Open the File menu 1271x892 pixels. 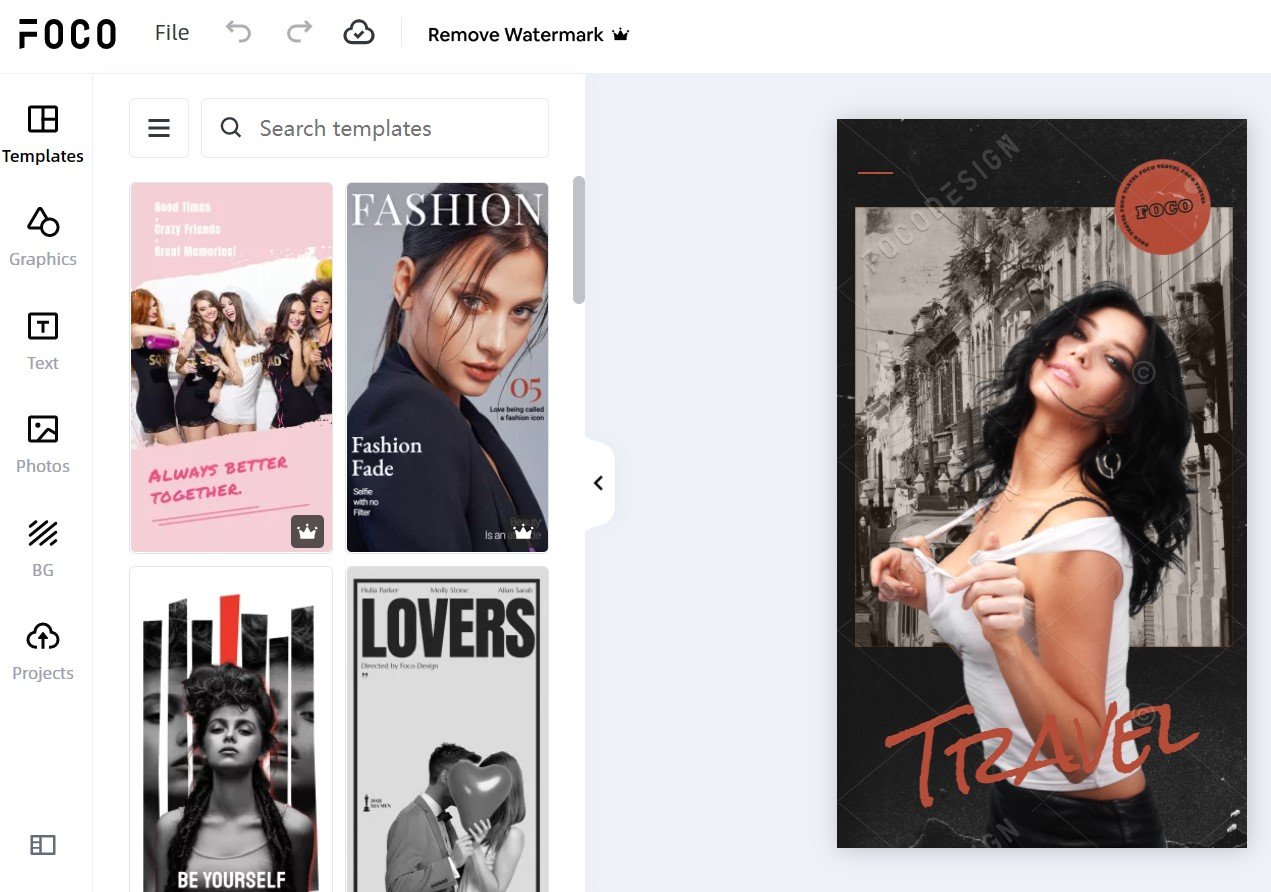172,33
